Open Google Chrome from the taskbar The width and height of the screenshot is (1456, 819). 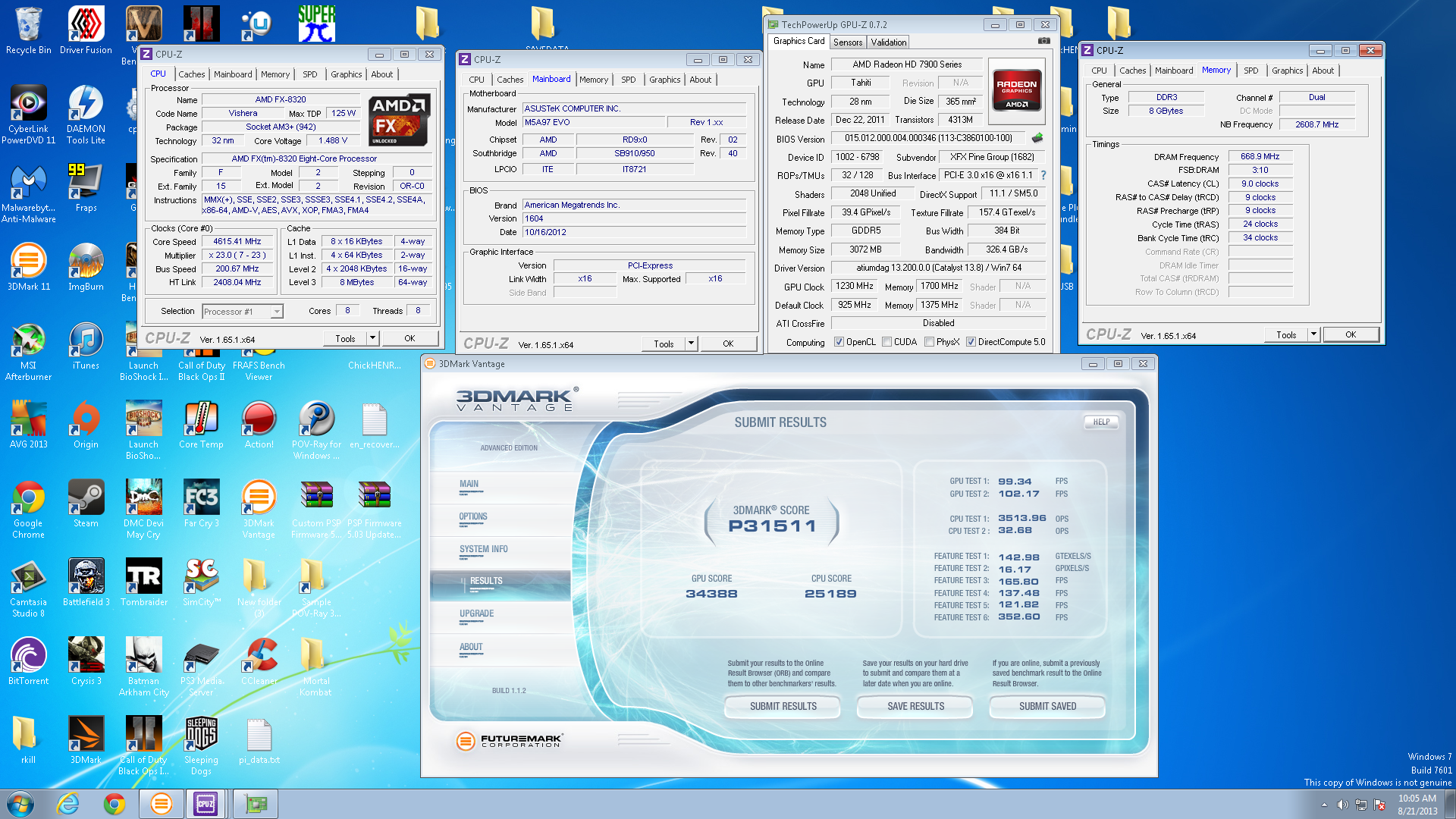point(115,804)
